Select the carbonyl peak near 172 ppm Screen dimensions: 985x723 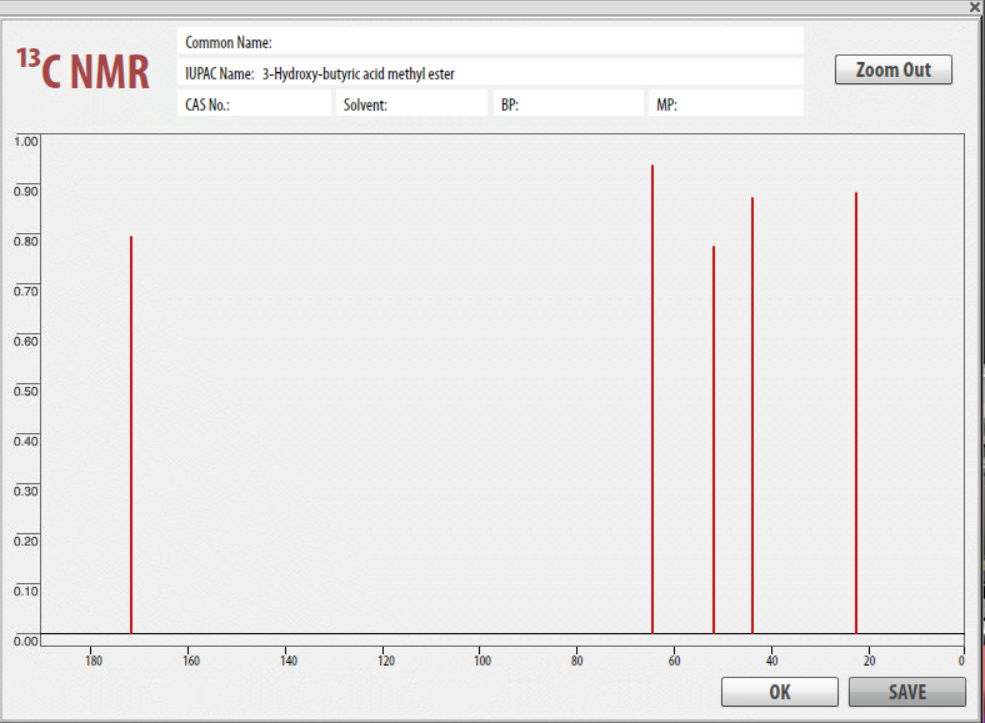pyautogui.click(x=131, y=435)
